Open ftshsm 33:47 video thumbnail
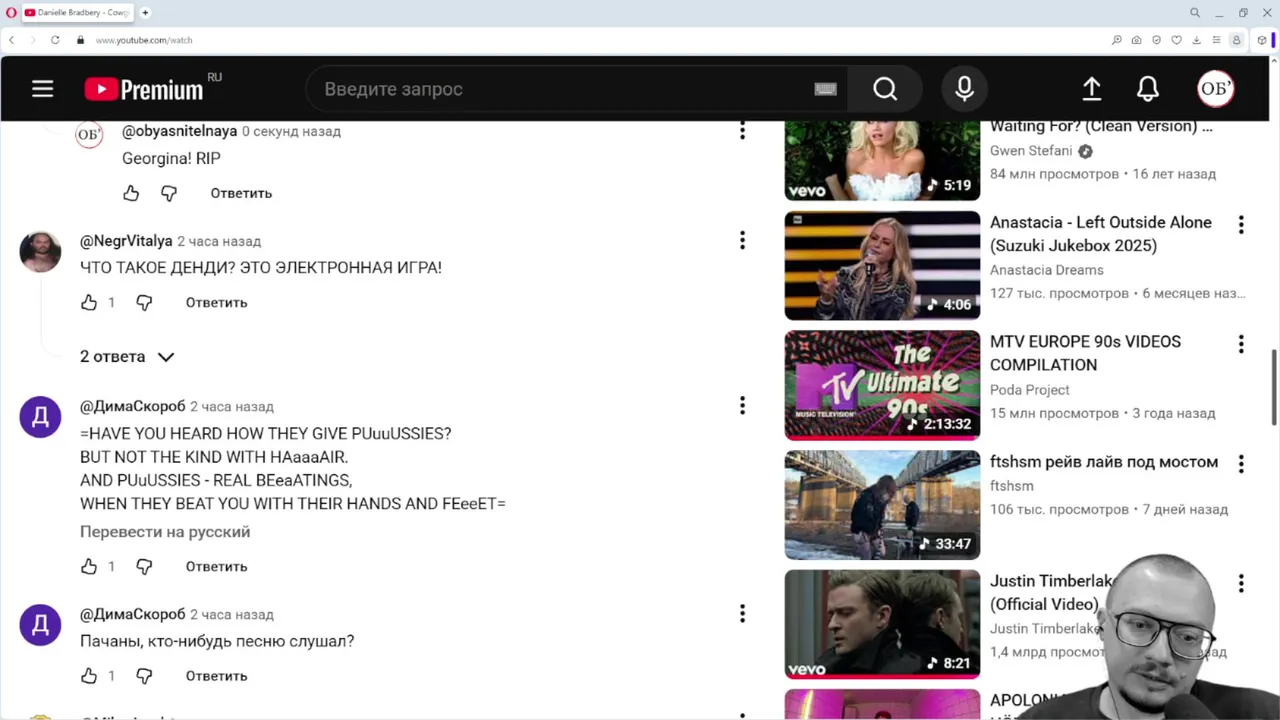This screenshot has height=720, width=1280. coord(882,505)
